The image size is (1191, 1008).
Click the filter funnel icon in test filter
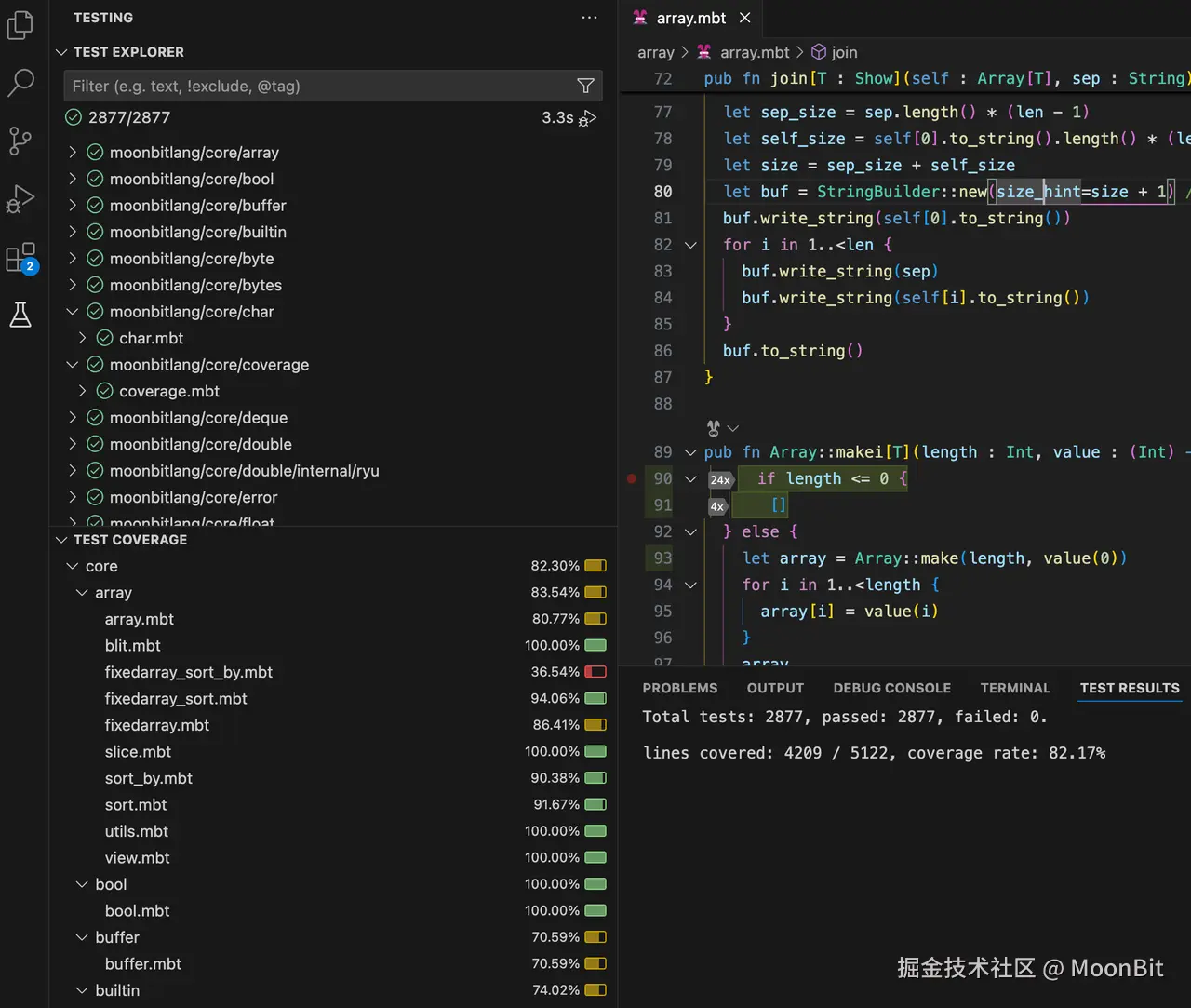(585, 86)
